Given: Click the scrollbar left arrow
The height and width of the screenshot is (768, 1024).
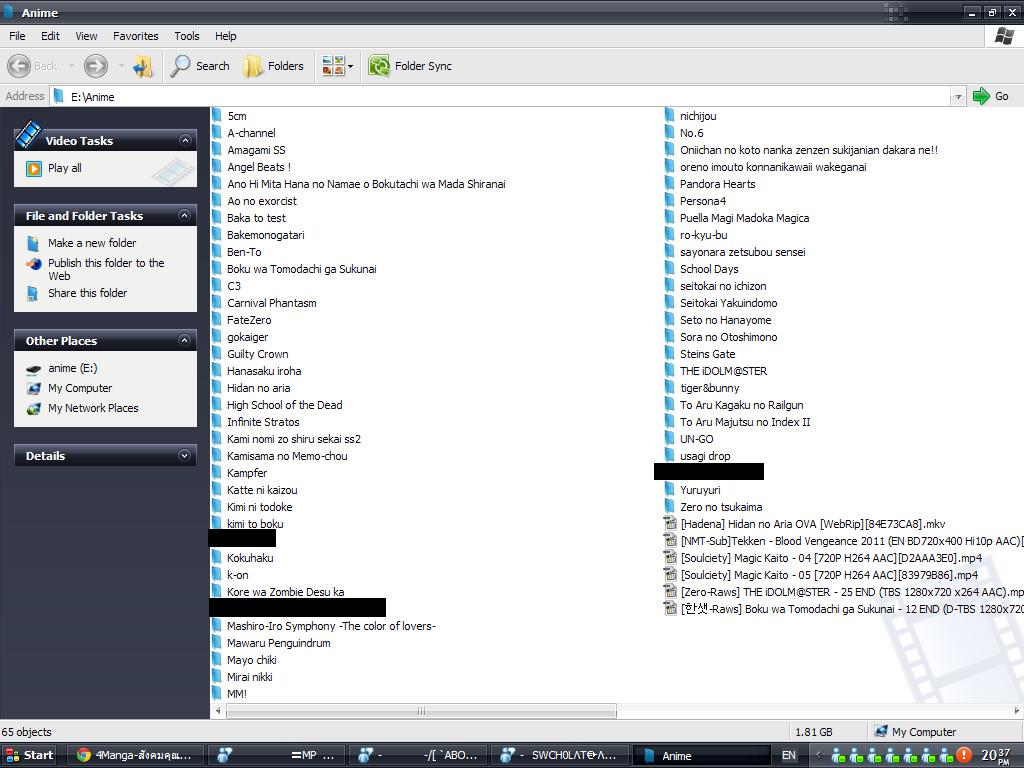Looking at the screenshot, I should [218, 711].
